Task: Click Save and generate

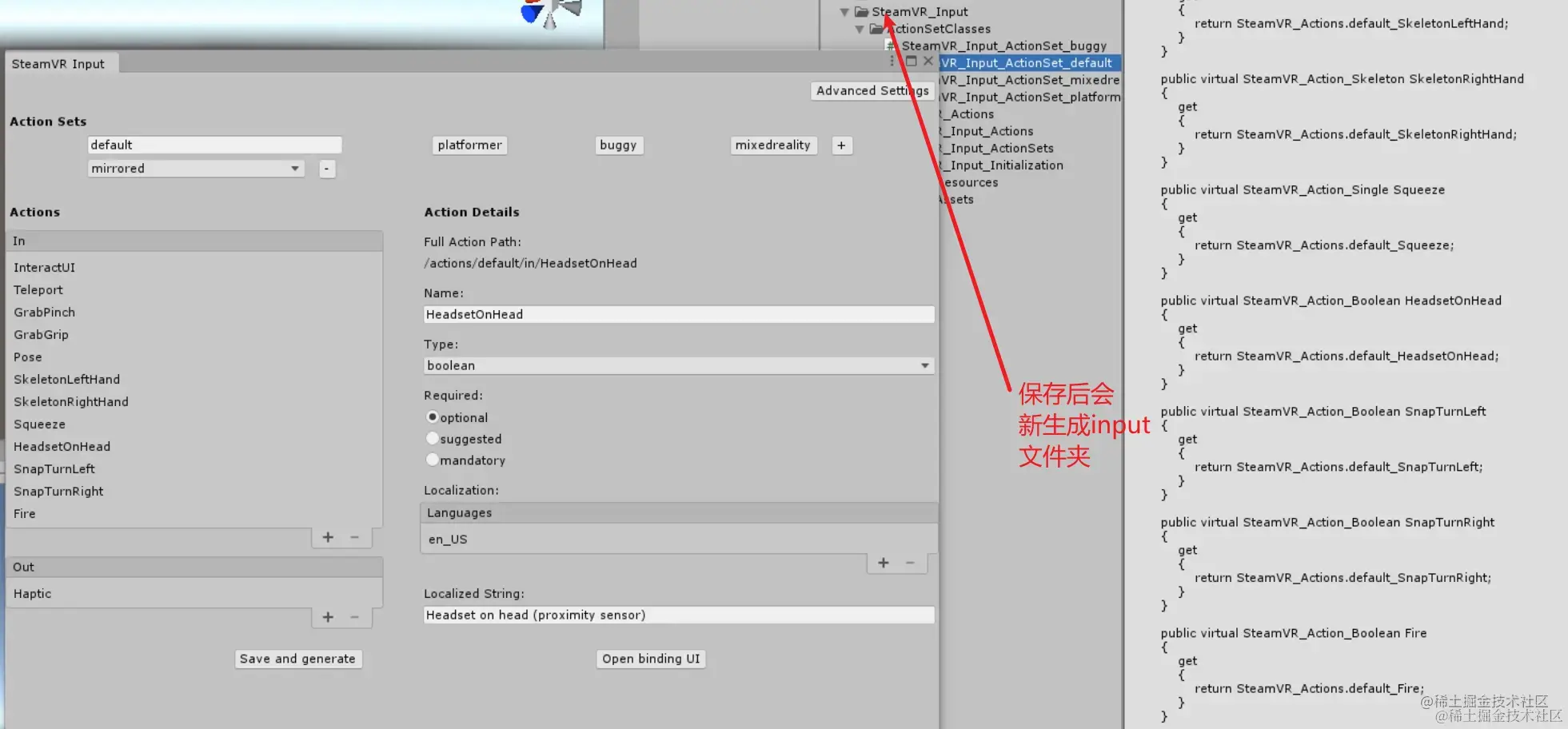Action: (297, 659)
